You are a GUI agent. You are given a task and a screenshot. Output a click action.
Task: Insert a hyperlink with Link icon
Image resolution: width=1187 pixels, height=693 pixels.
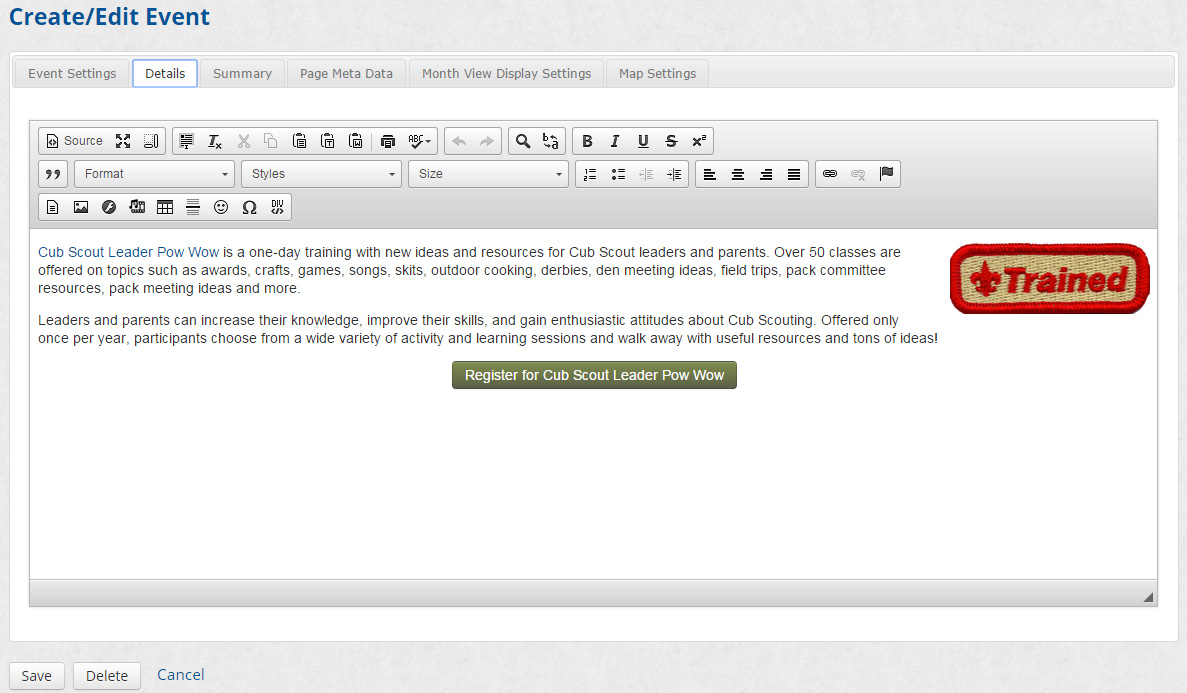pyautogui.click(x=830, y=174)
